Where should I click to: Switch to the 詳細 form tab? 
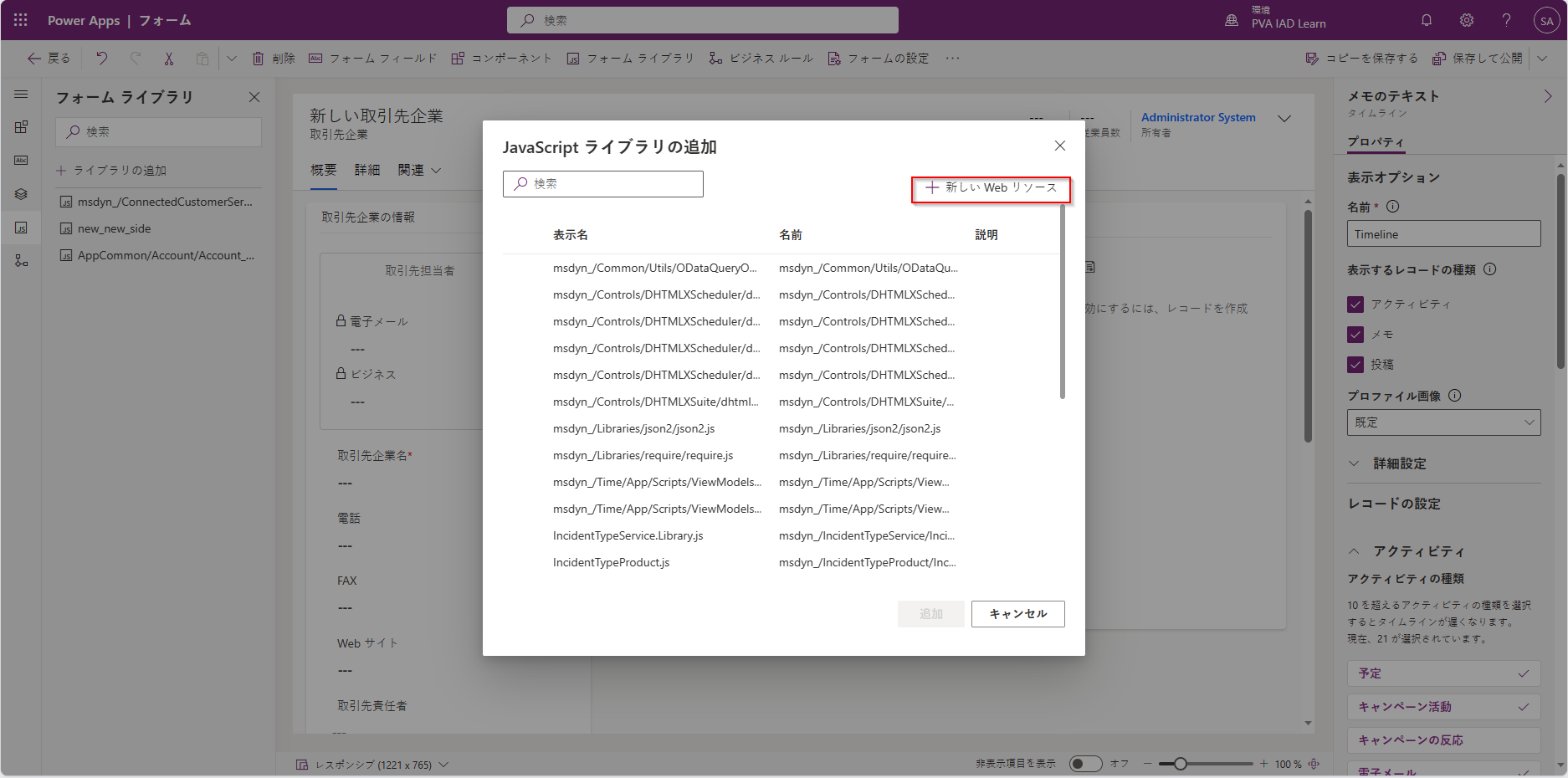point(367,171)
